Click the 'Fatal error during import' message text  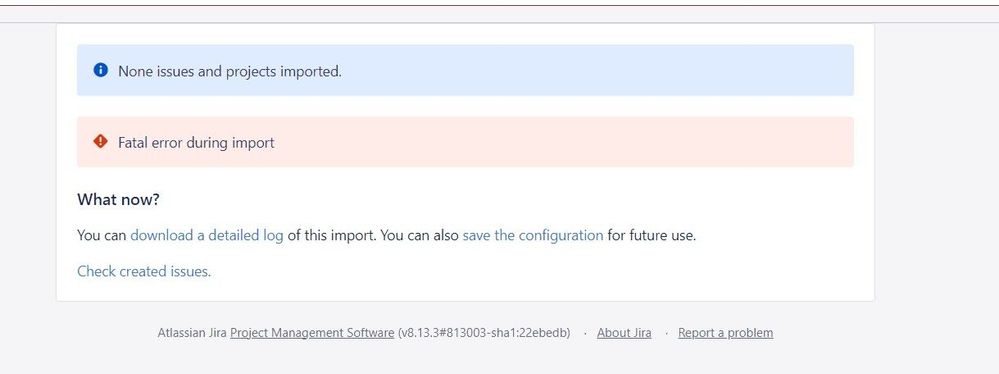click(196, 143)
